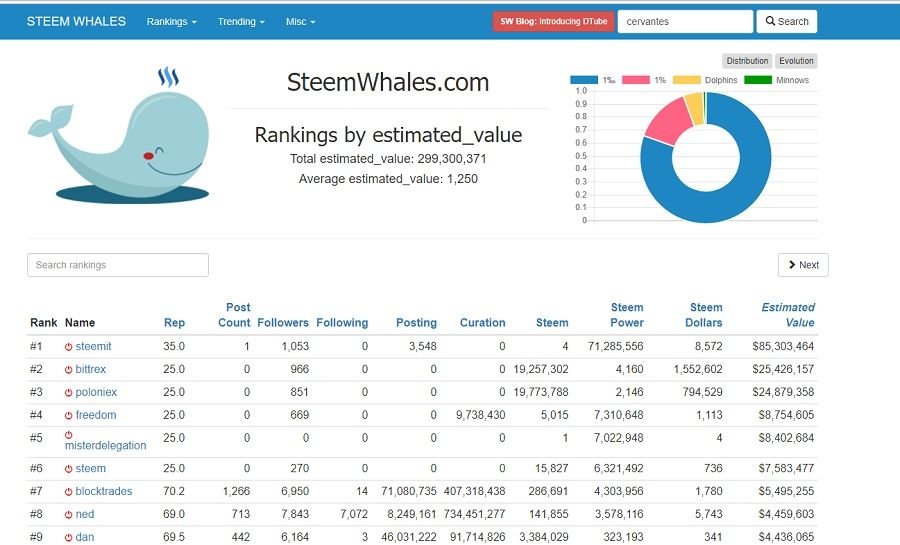Click Steem Power 7,022,948 in misterdelegation row
Screen dimensions: 900x545
coord(619,438)
